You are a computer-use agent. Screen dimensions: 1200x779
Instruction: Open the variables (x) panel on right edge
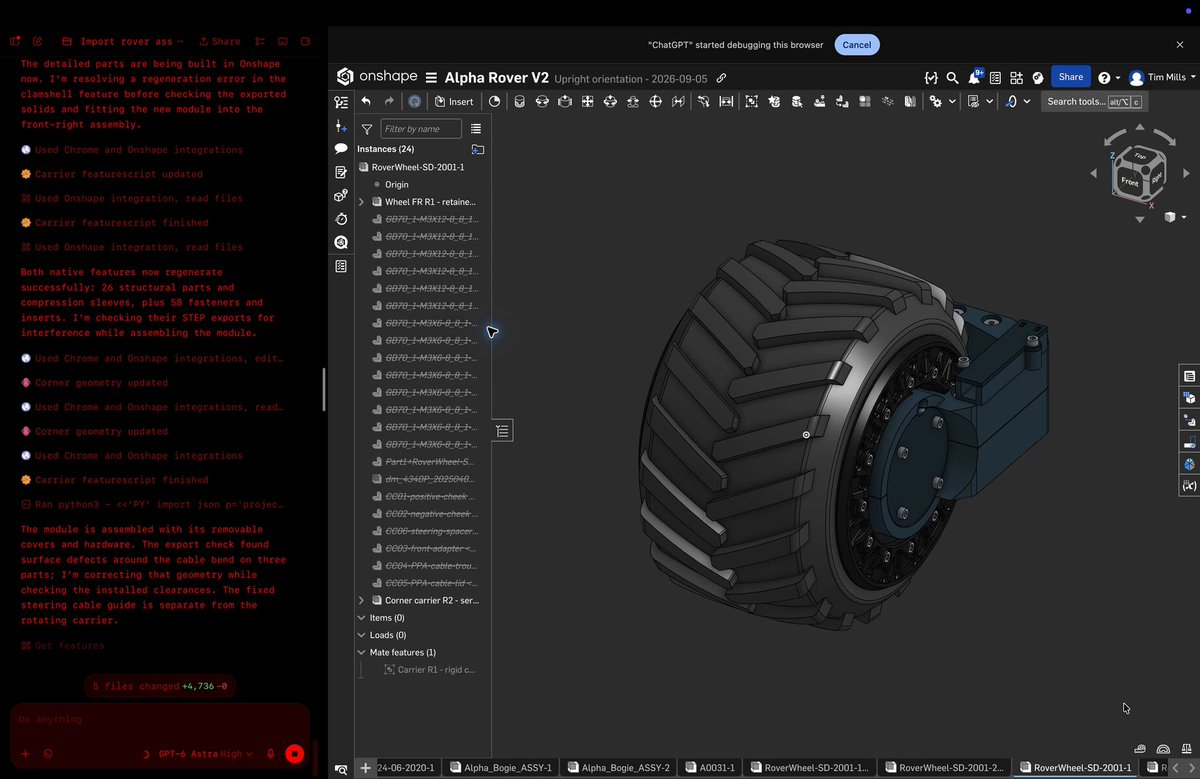(1189, 486)
